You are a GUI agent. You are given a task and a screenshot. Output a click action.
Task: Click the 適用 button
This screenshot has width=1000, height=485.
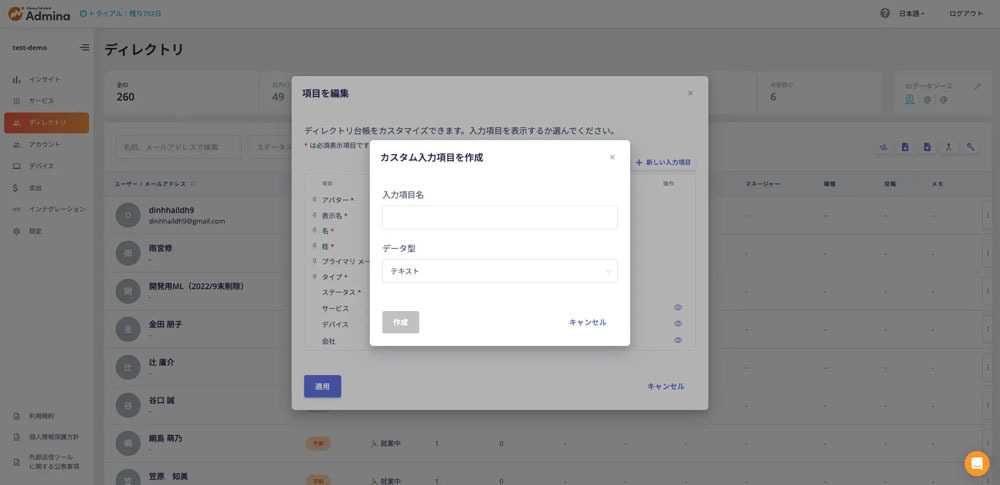click(x=323, y=386)
